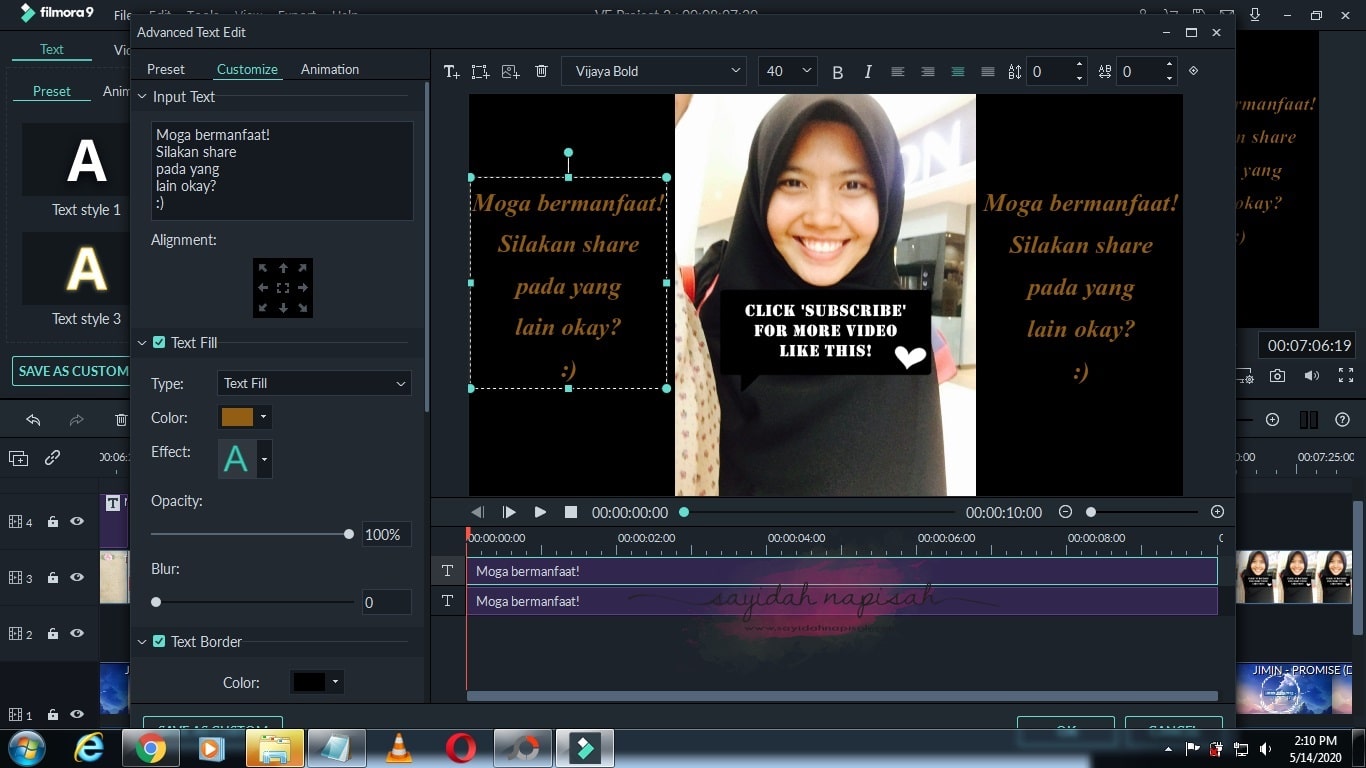Select the Preset tab in Advanced Text Edit

pos(166,69)
